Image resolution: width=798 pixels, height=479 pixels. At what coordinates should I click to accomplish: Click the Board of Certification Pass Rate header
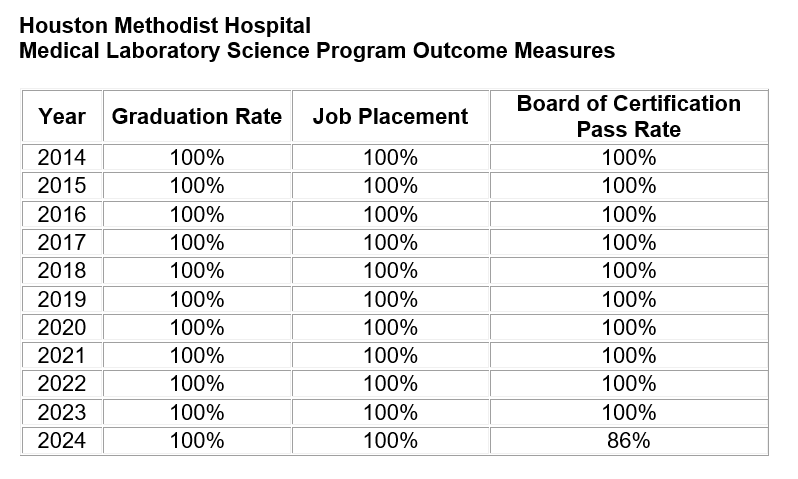tap(629, 117)
